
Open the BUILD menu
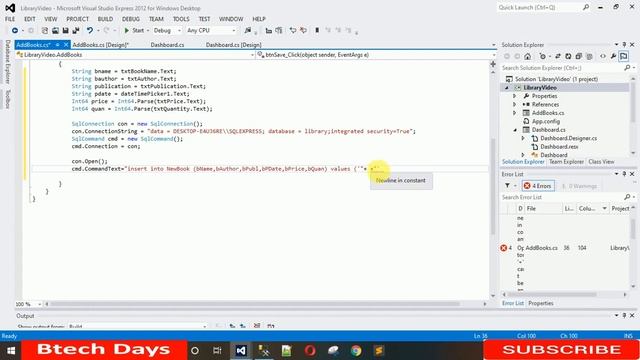tap(105, 19)
